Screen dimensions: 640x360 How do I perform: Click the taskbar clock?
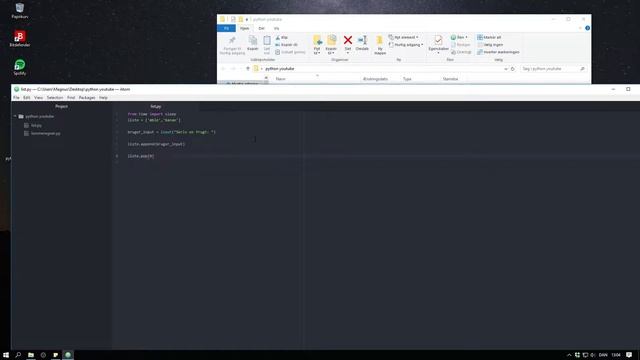point(616,355)
